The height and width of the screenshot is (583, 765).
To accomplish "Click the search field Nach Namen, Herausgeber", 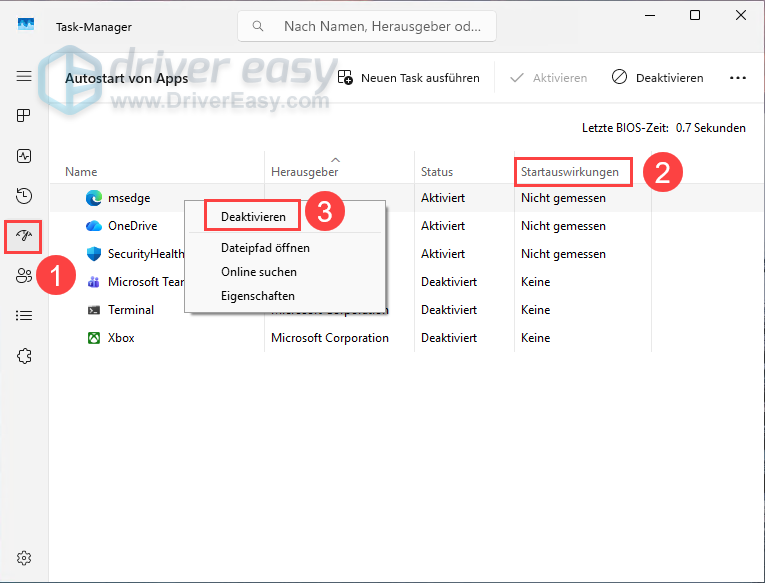I will 367,26.
